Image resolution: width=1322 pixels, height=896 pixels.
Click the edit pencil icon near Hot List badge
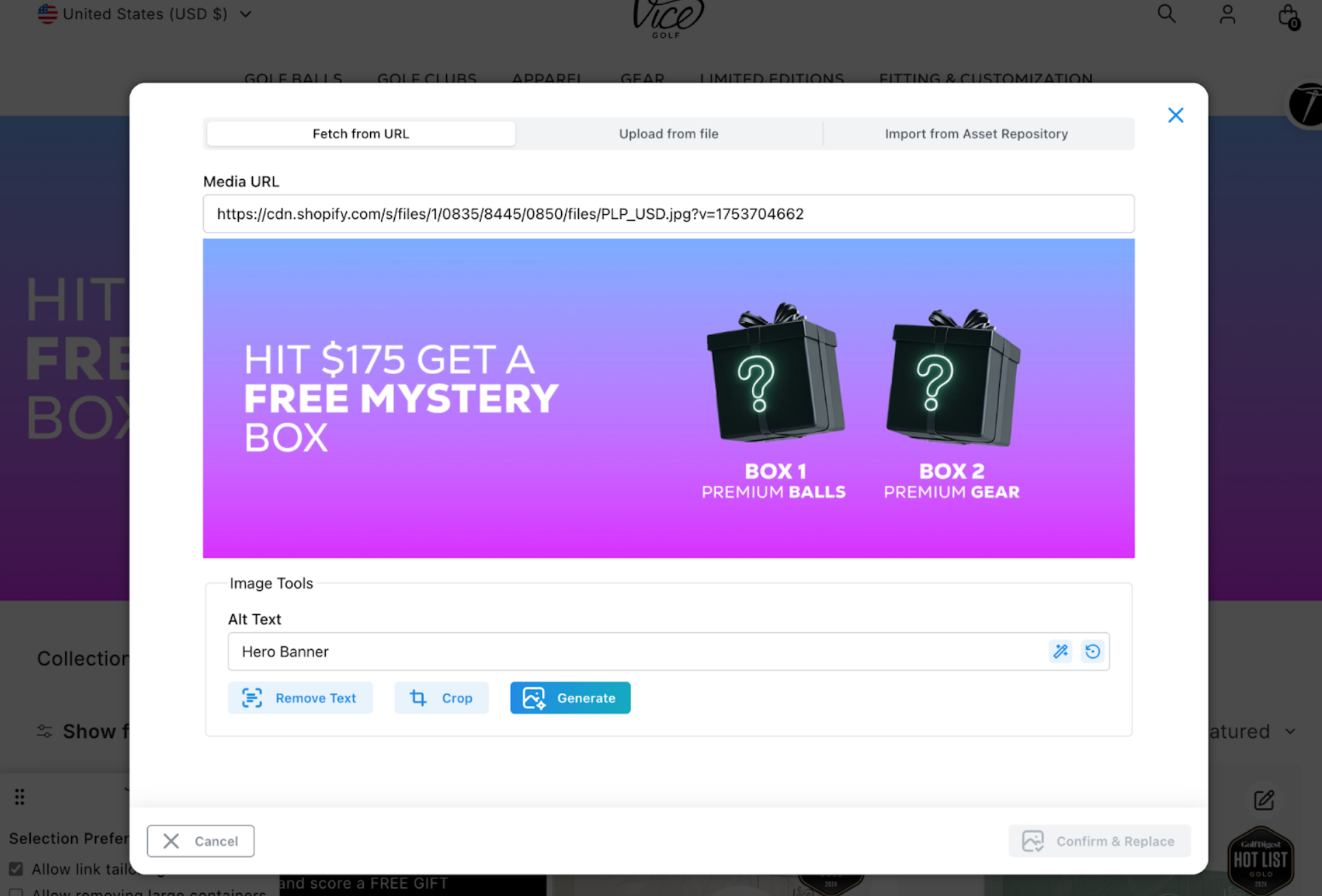(x=1264, y=800)
